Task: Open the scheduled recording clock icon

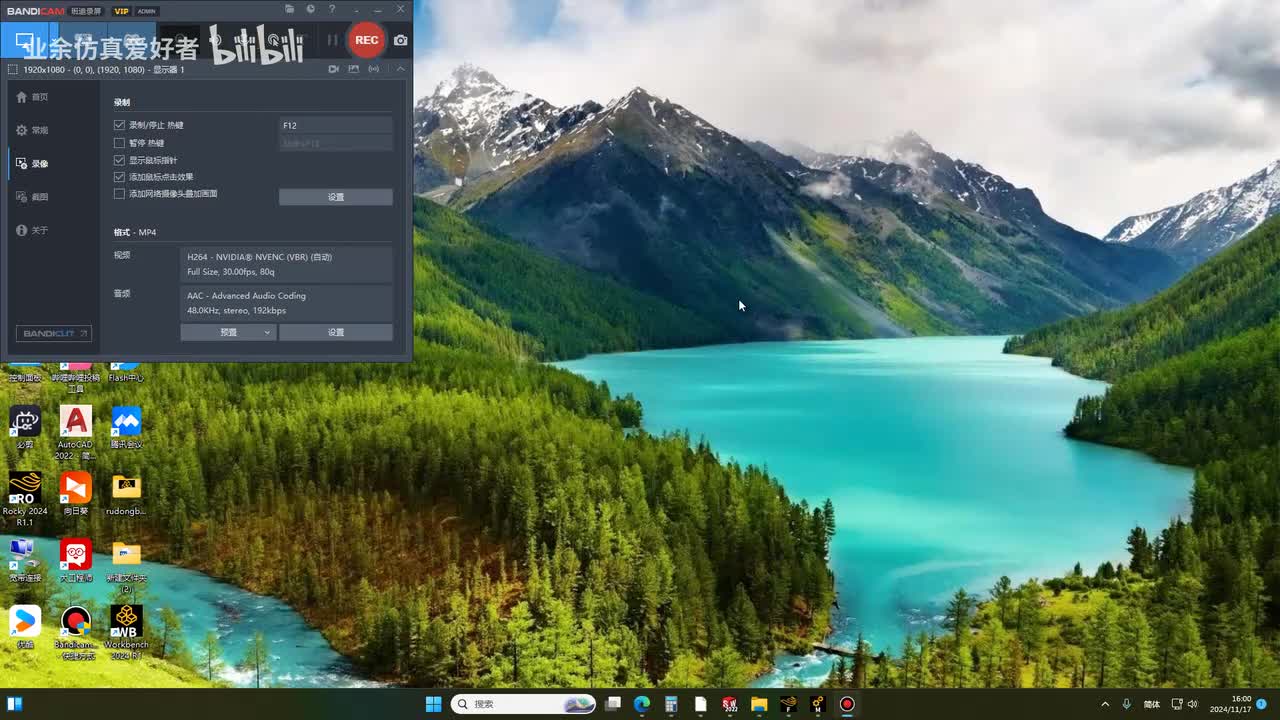Action: [x=311, y=9]
